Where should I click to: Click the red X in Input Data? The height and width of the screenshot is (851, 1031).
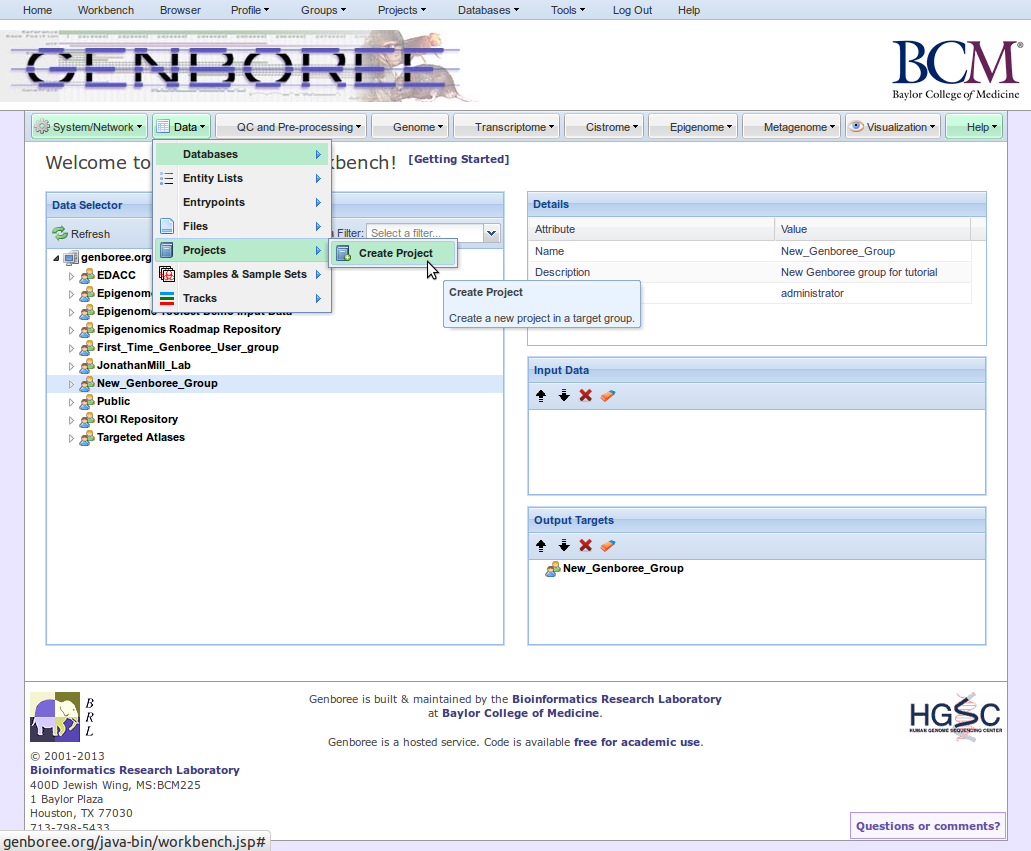[x=586, y=396]
